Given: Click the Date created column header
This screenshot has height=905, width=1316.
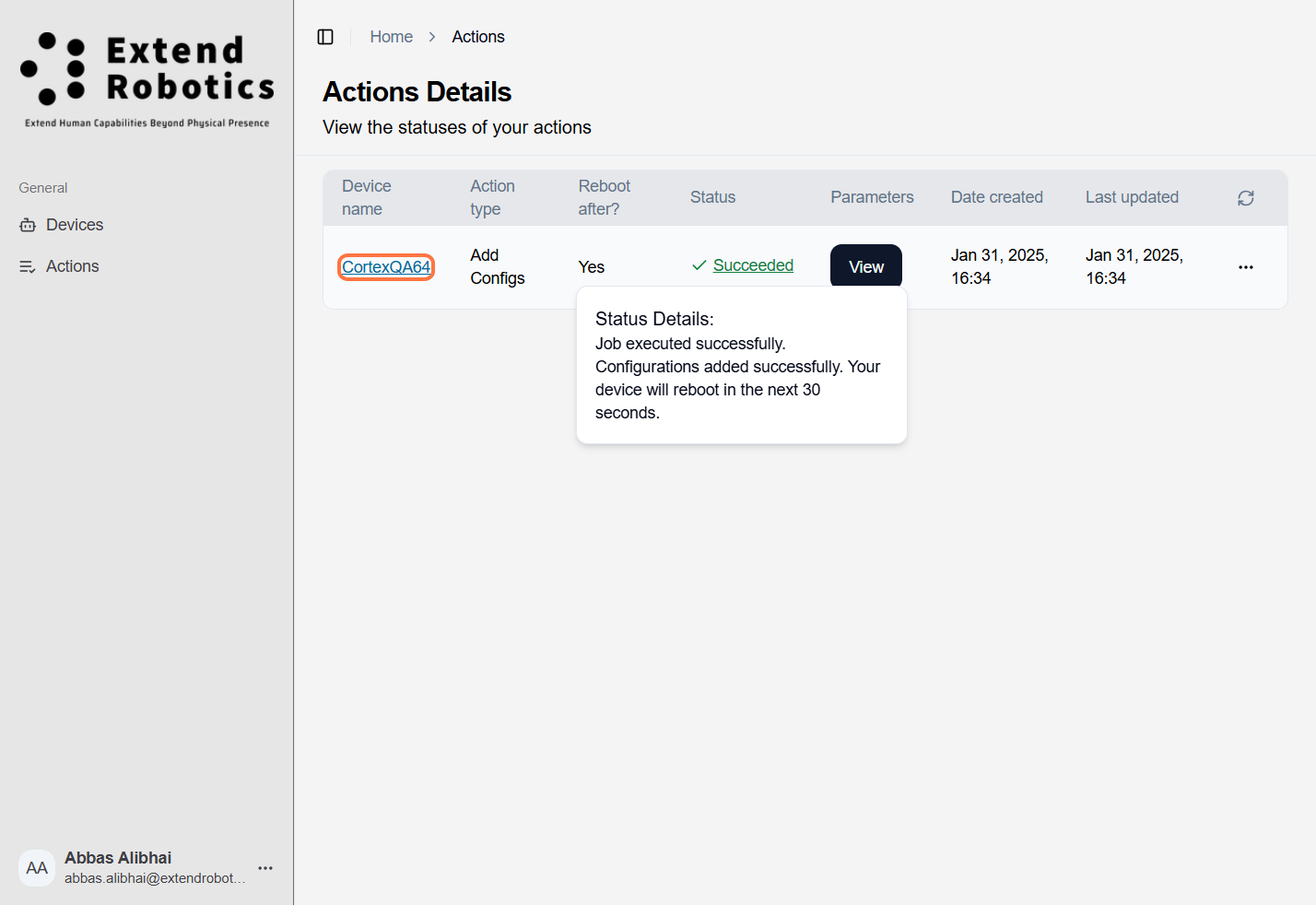Looking at the screenshot, I should tap(996, 197).
